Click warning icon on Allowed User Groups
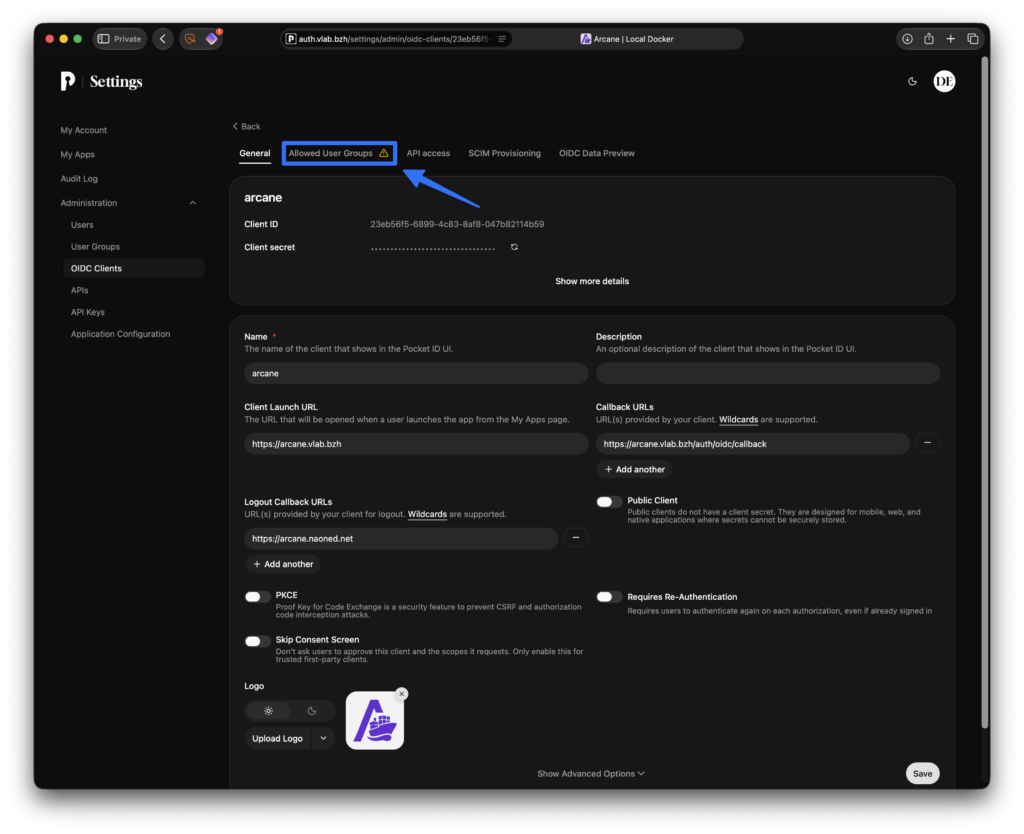This screenshot has width=1024, height=834. (384, 153)
